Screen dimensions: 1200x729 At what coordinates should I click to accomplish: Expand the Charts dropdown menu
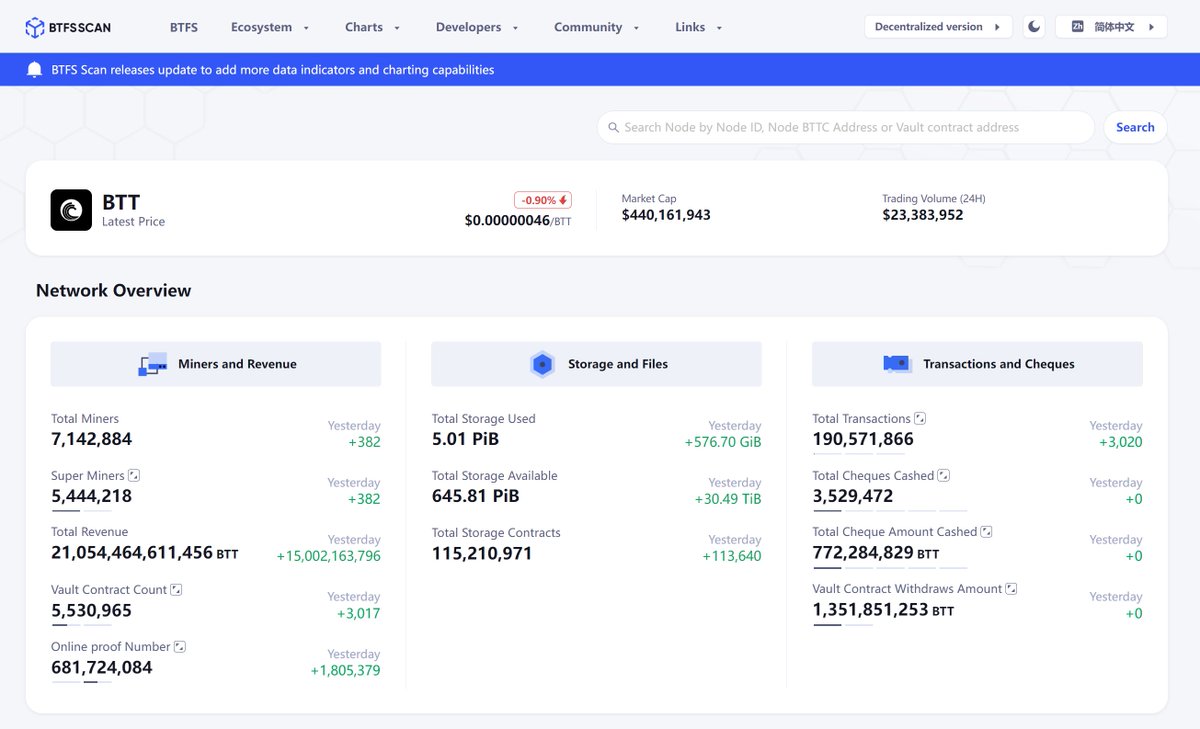[x=372, y=27]
